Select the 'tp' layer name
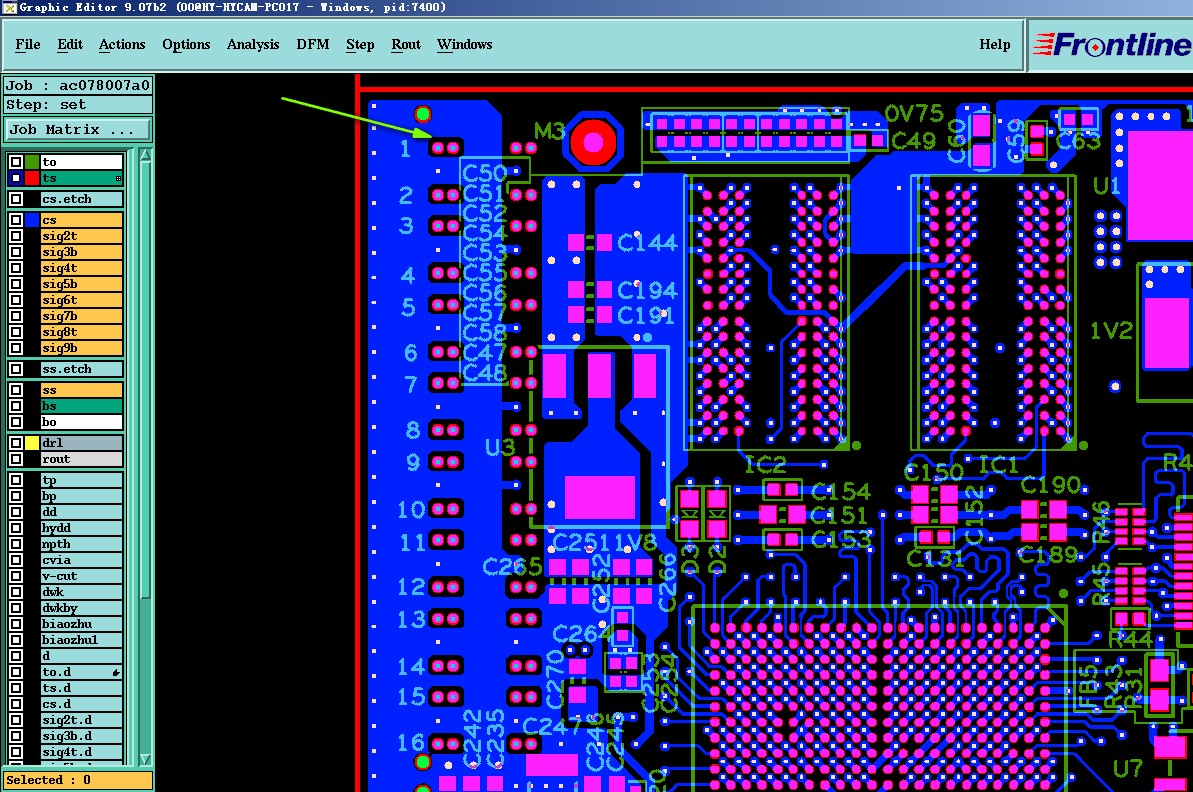 pyautogui.click(x=81, y=480)
